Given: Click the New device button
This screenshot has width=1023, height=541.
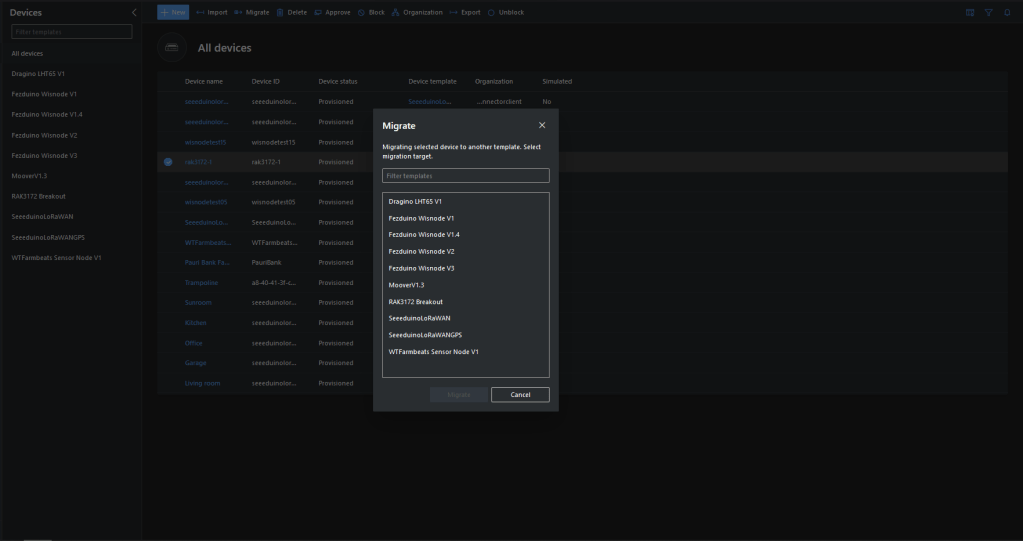Looking at the screenshot, I should pyautogui.click(x=173, y=12).
